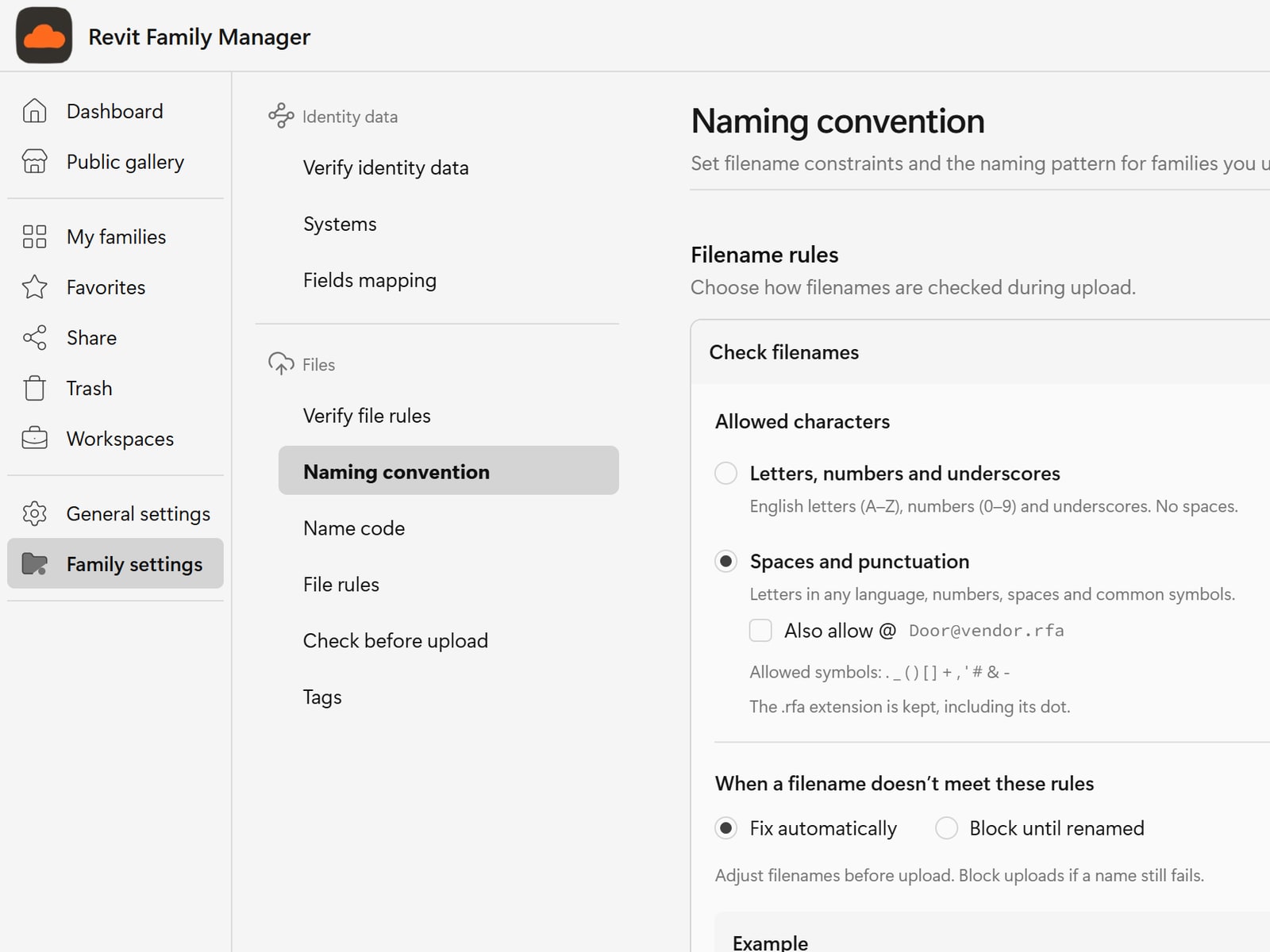
Task: Open the Share section
Action: click(x=115, y=337)
